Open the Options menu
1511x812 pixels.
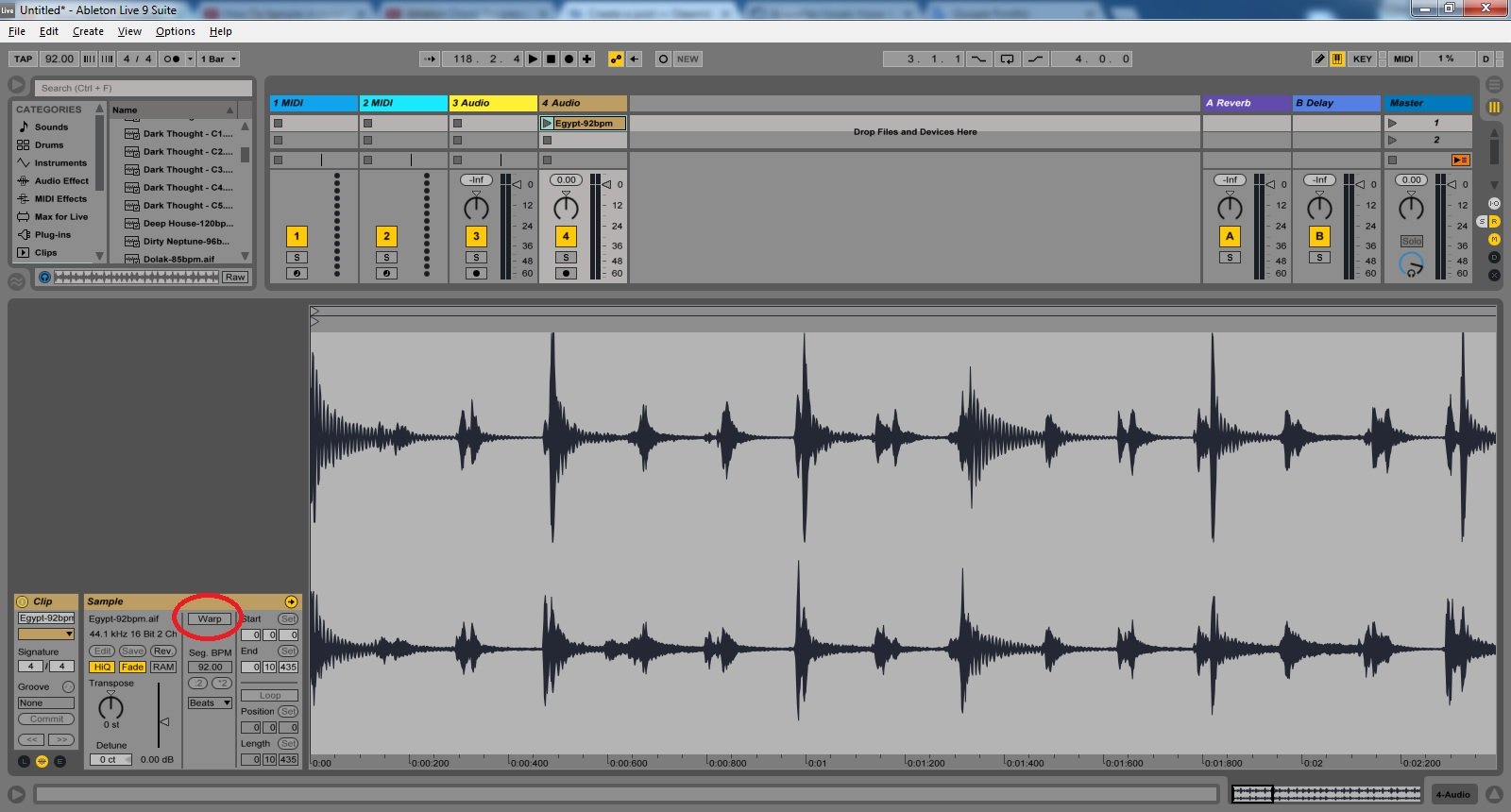pos(175,31)
